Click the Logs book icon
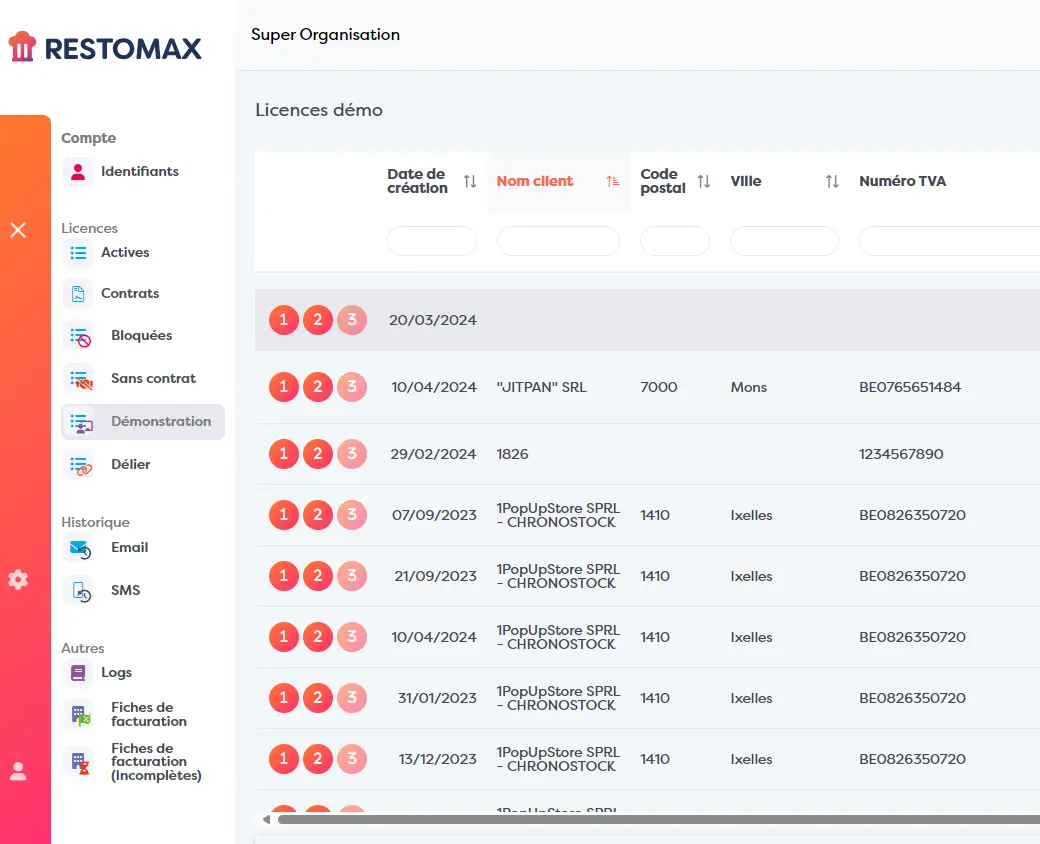The width and height of the screenshot is (1040, 844). pos(78,673)
